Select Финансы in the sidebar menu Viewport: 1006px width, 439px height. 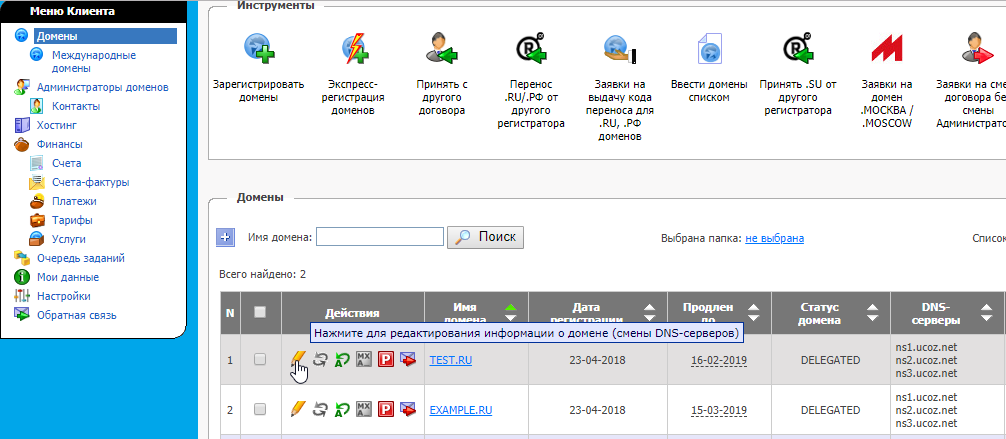point(60,144)
